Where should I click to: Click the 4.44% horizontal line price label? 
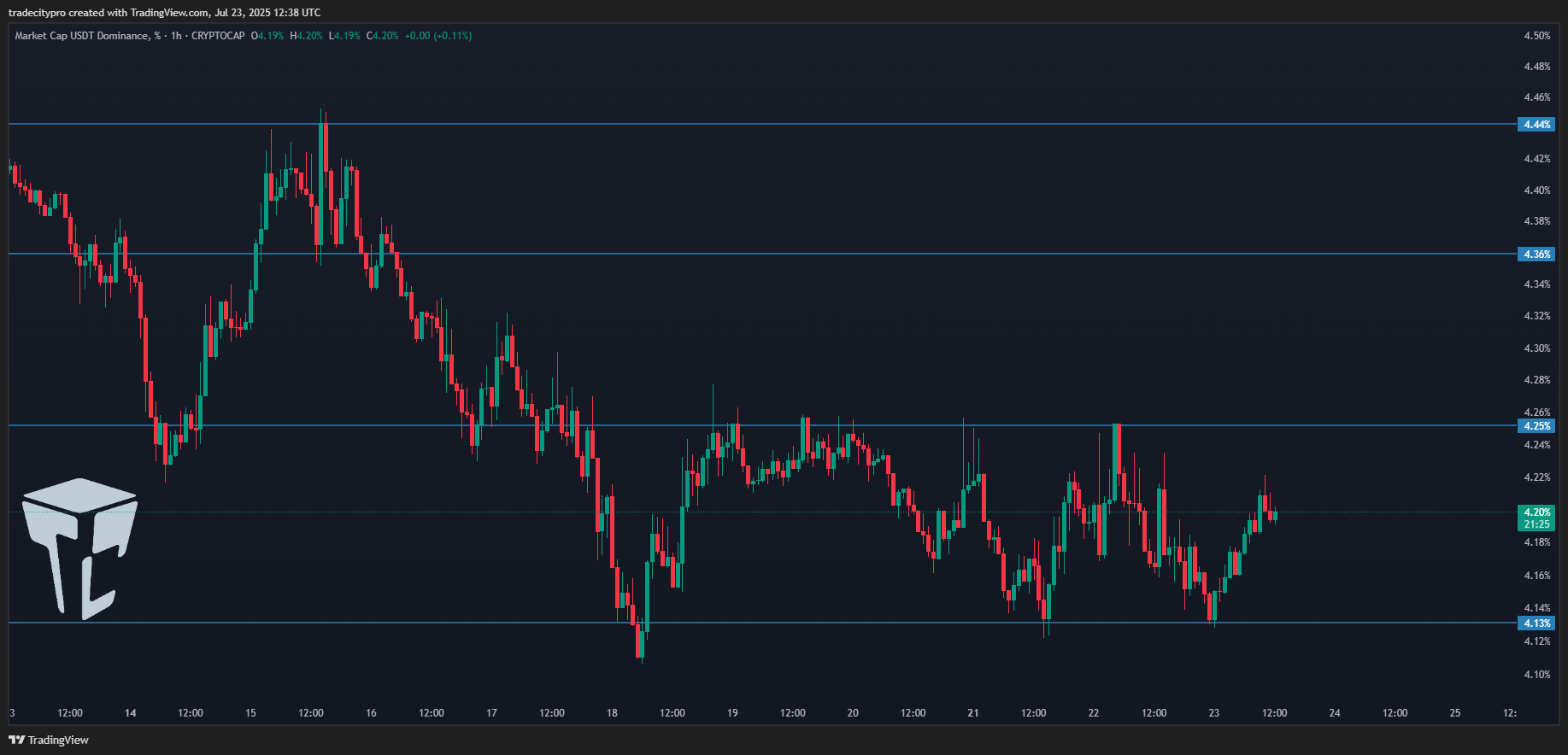(1536, 125)
